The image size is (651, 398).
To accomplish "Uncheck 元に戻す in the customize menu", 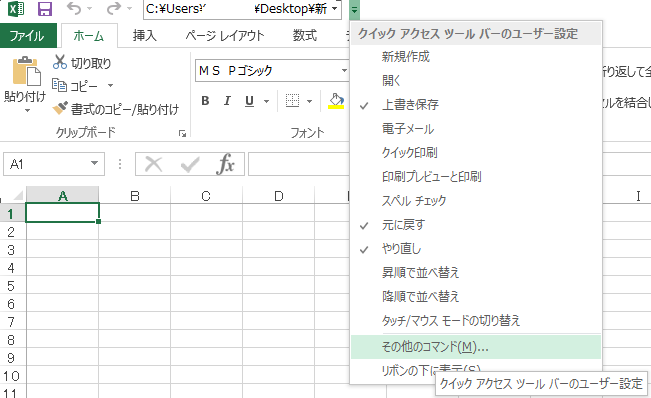I will pos(476,225).
